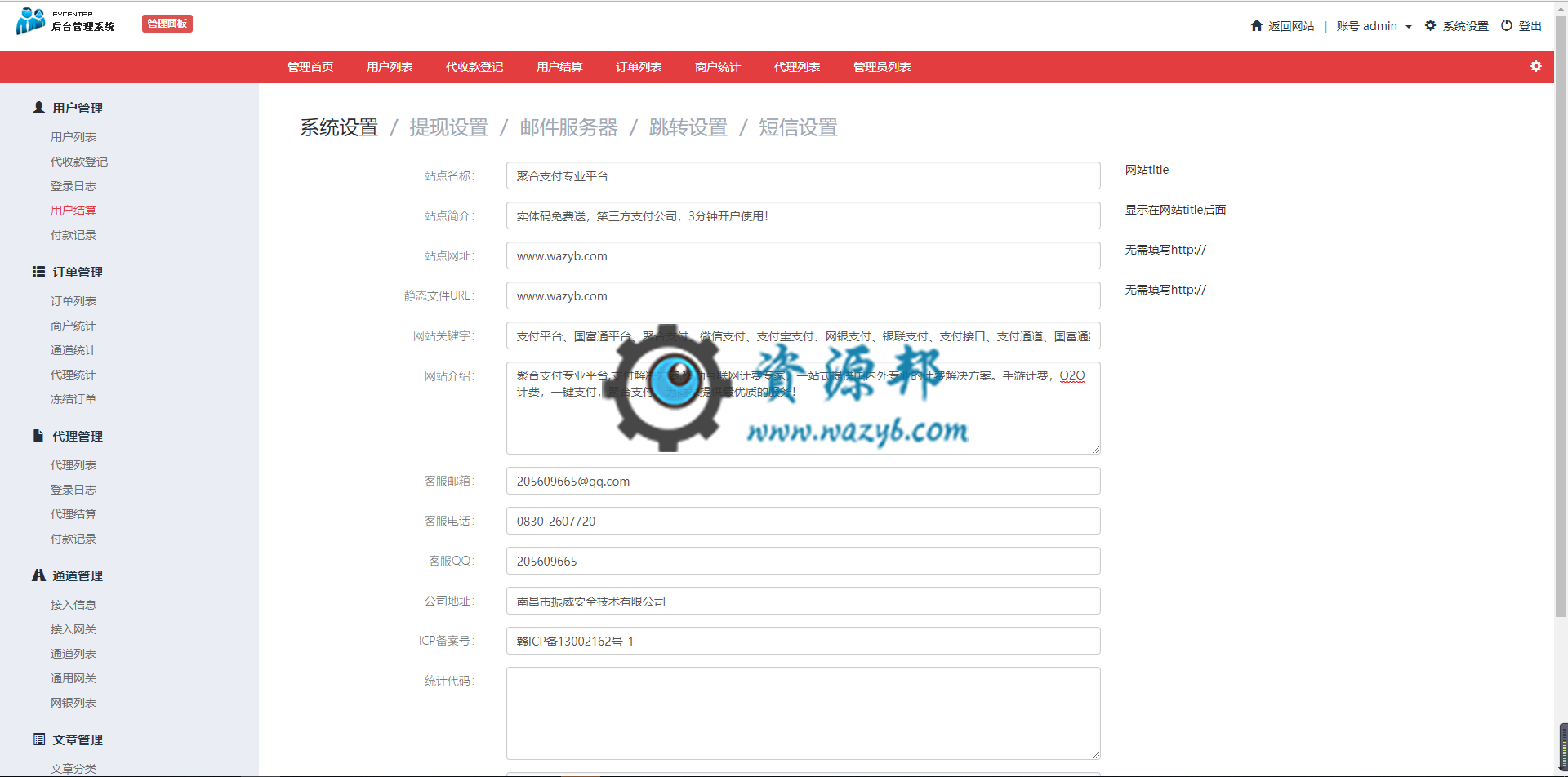Viewport: 1568px width, 777px height.
Task: Open 登录日志 under 代理管理
Action: (73, 490)
